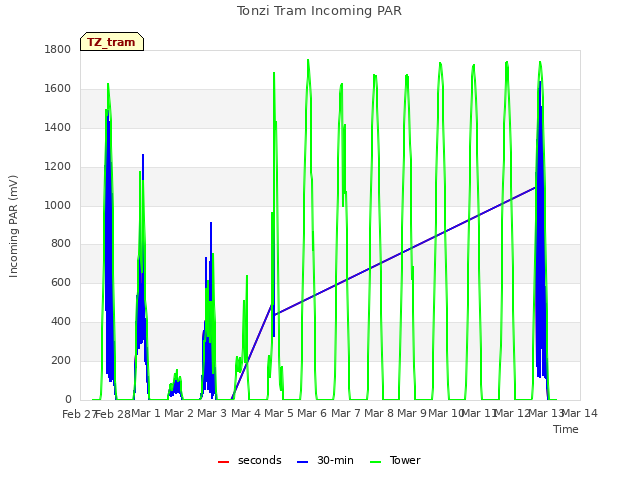Click the Mar 9 x-axis date label
This screenshot has height=480, width=640.
coord(412,413)
